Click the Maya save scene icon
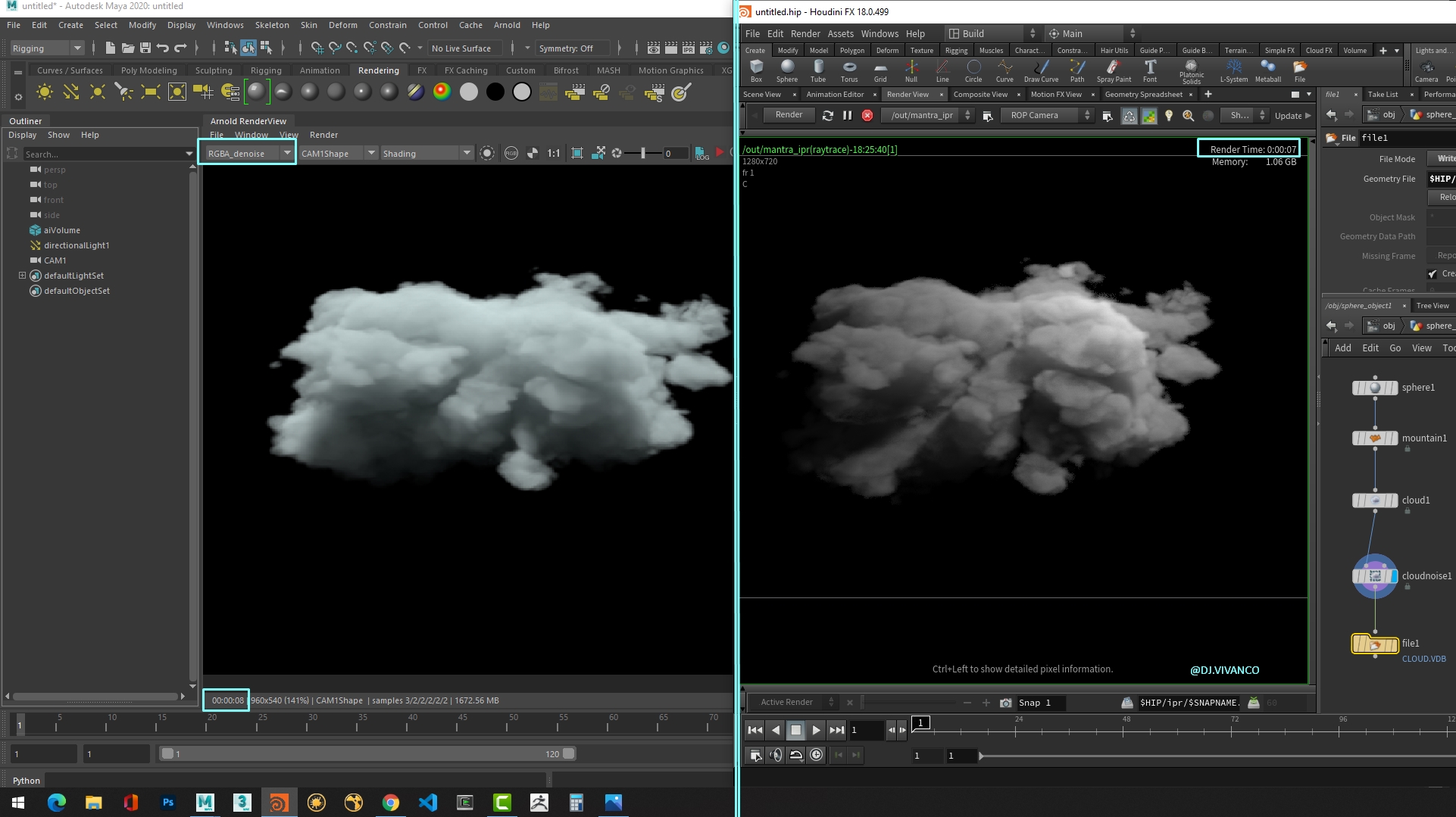This screenshot has height=817, width=1456. tap(145, 48)
